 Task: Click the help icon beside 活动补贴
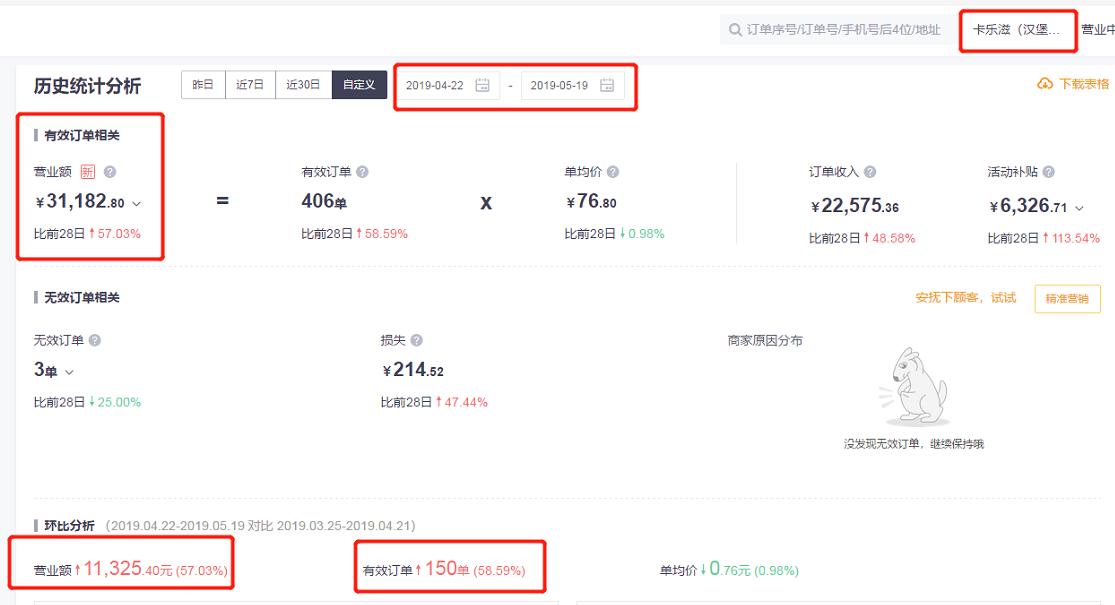[x=1048, y=172]
